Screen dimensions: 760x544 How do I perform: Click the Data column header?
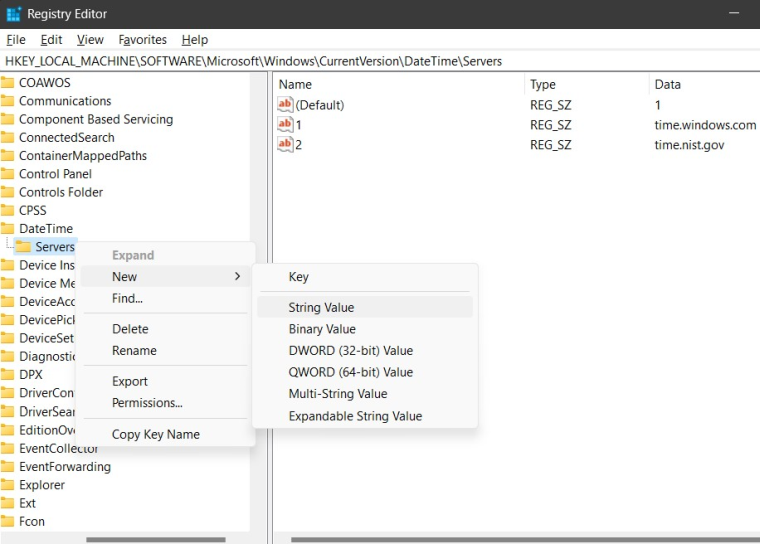coord(667,84)
